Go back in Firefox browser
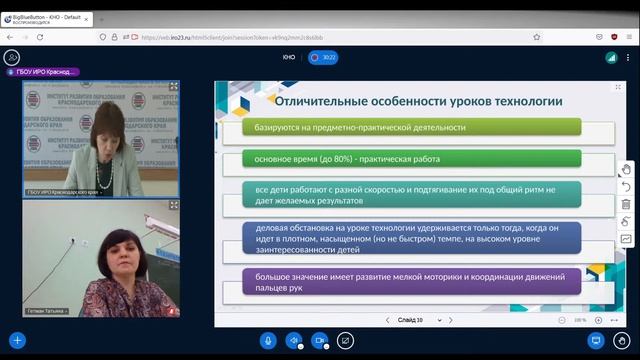The width and height of the screenshot is (640, 360). click(x=10, y=37)
